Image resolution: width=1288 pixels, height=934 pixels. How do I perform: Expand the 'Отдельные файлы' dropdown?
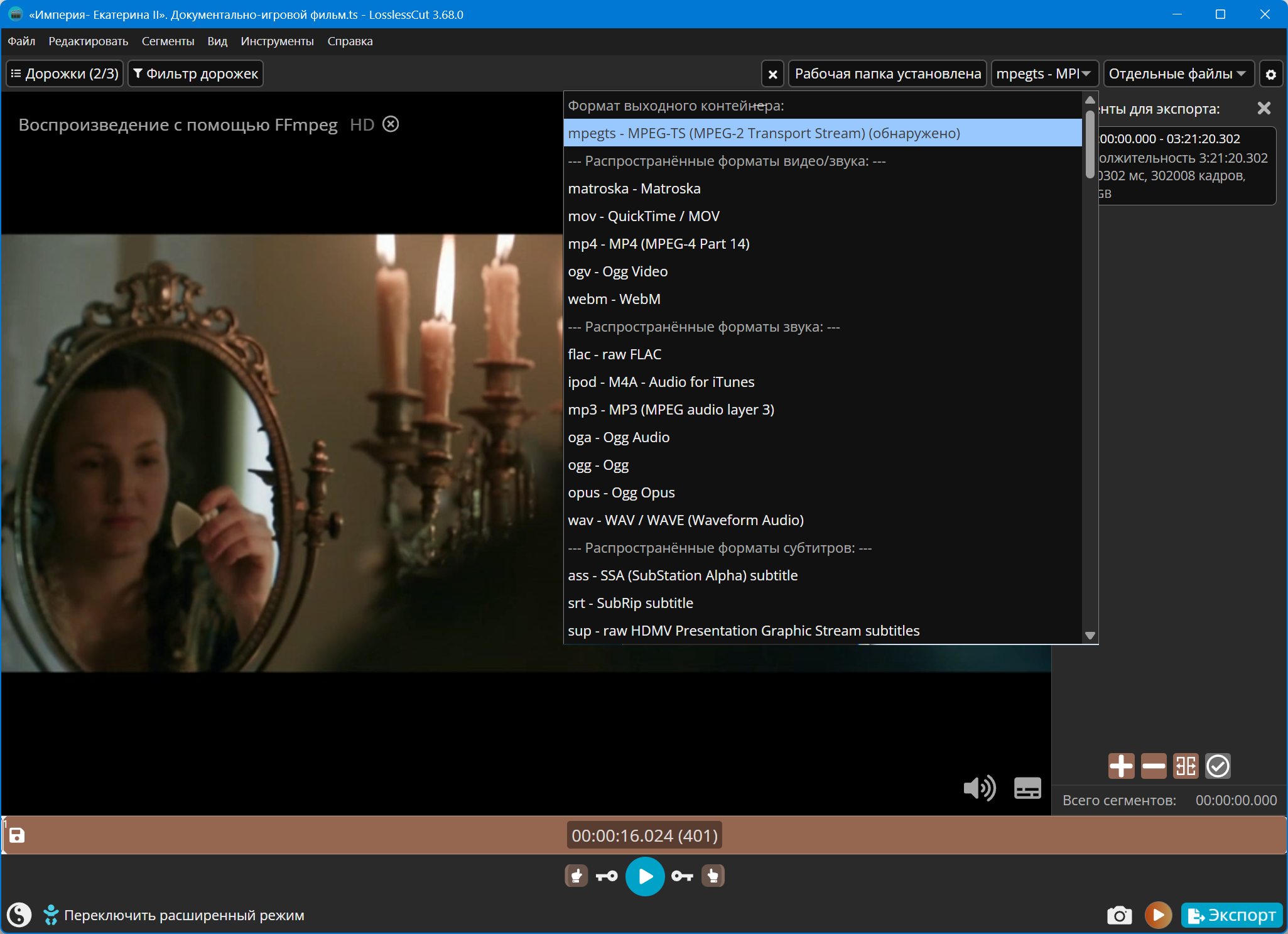1178,74
